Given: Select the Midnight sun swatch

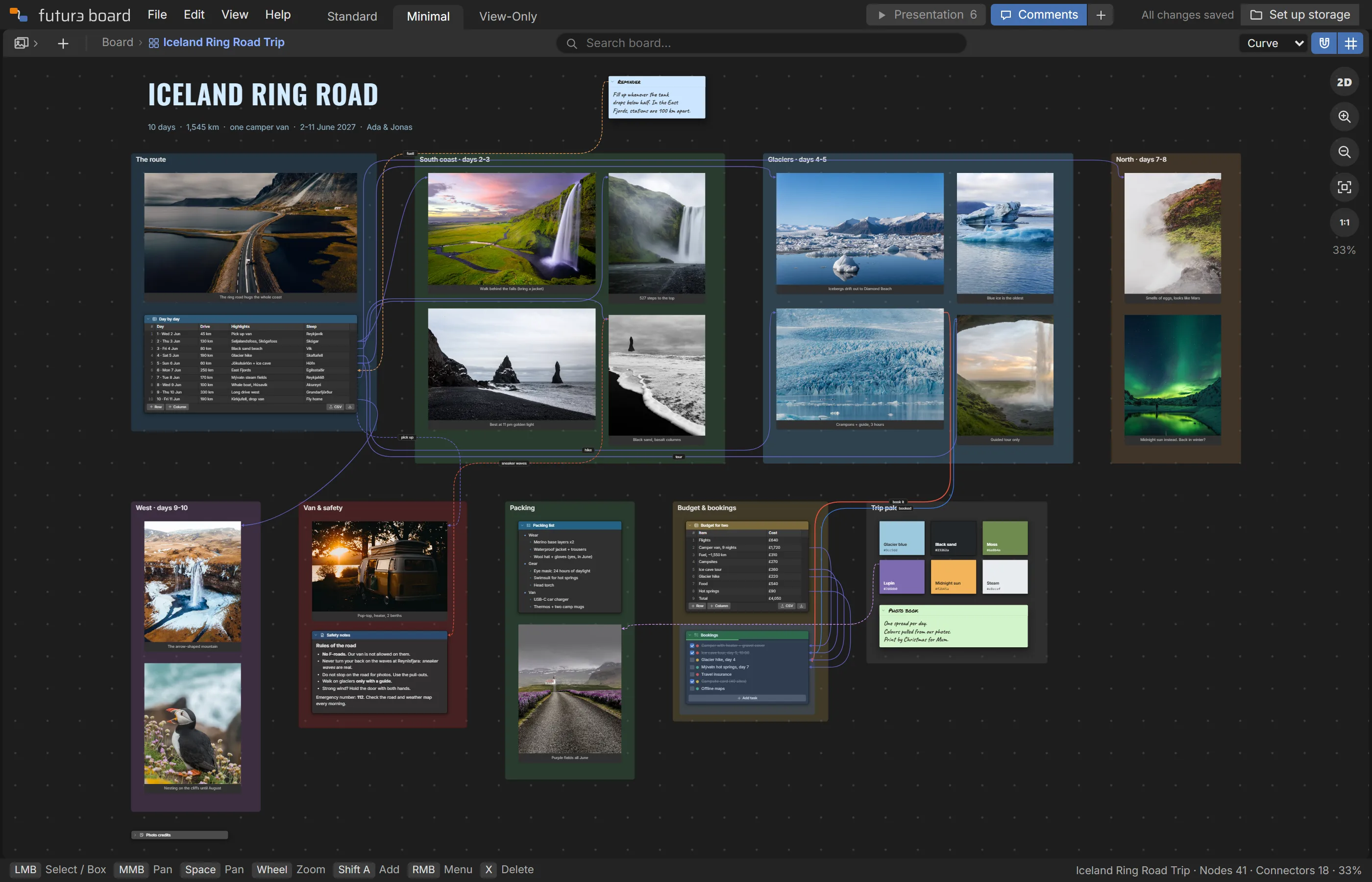Looking at the screenshot, I should pos(954,577).
